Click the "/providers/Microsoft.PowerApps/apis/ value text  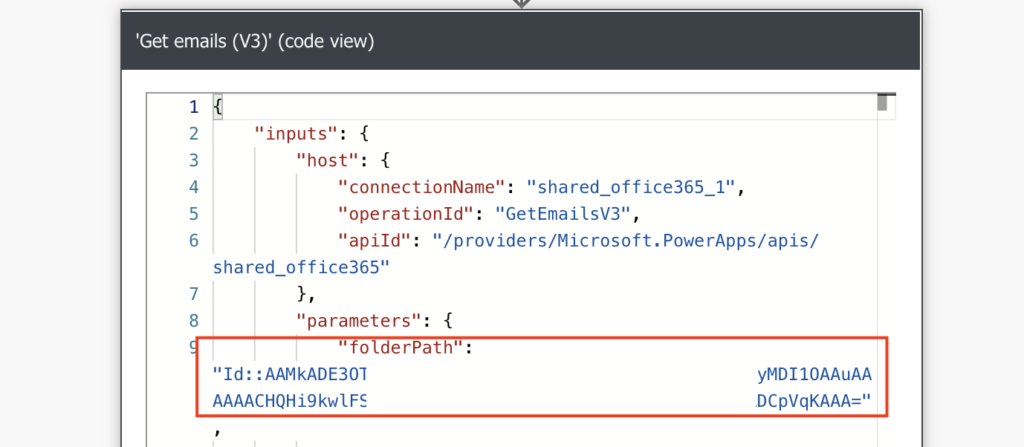click(626, 241)
